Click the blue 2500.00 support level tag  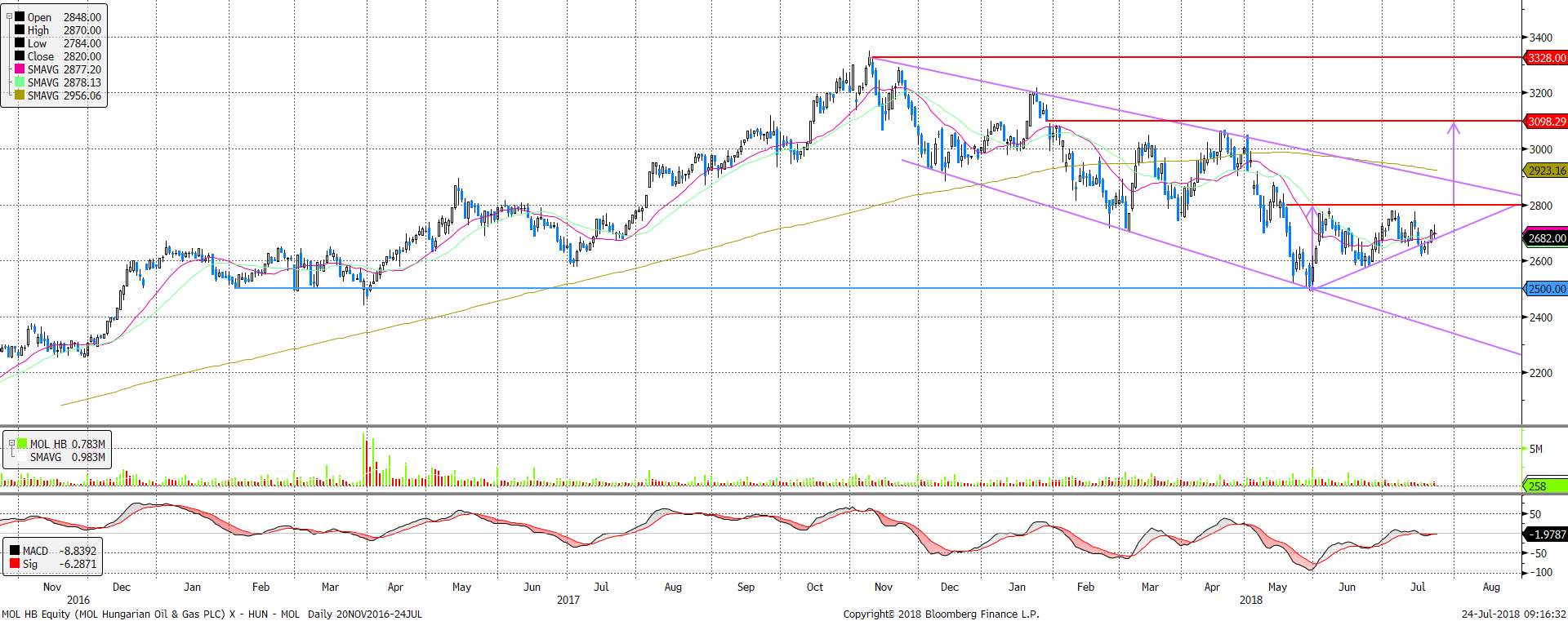(1546, 289)
